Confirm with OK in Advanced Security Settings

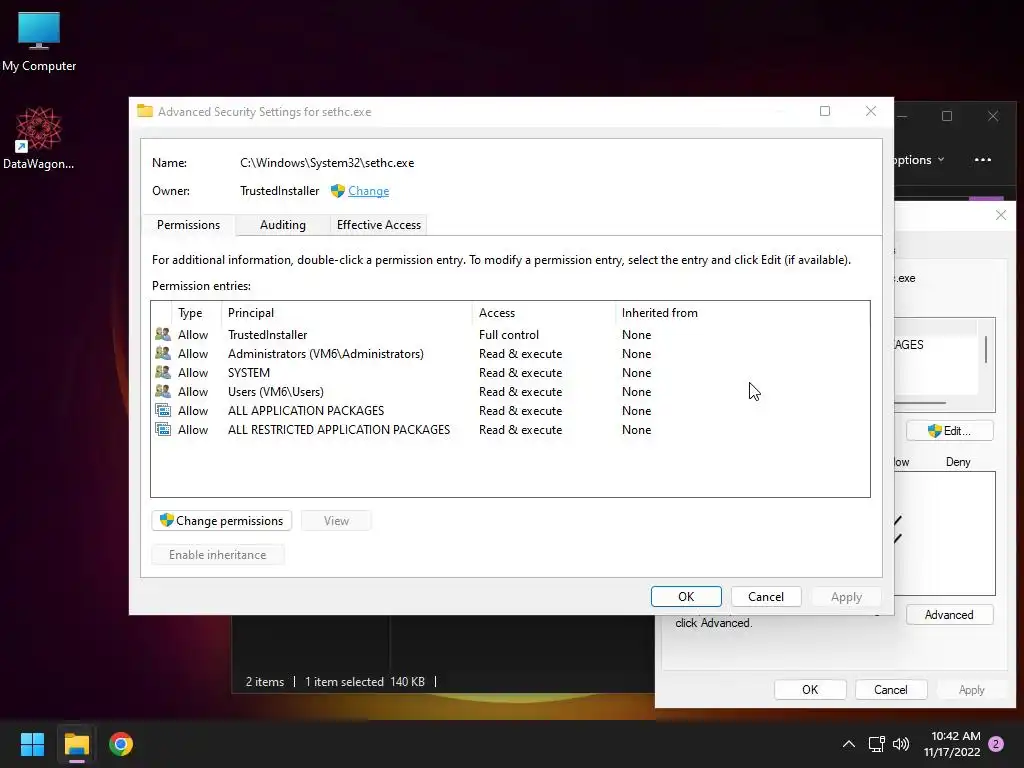click(x=686, y=596)
